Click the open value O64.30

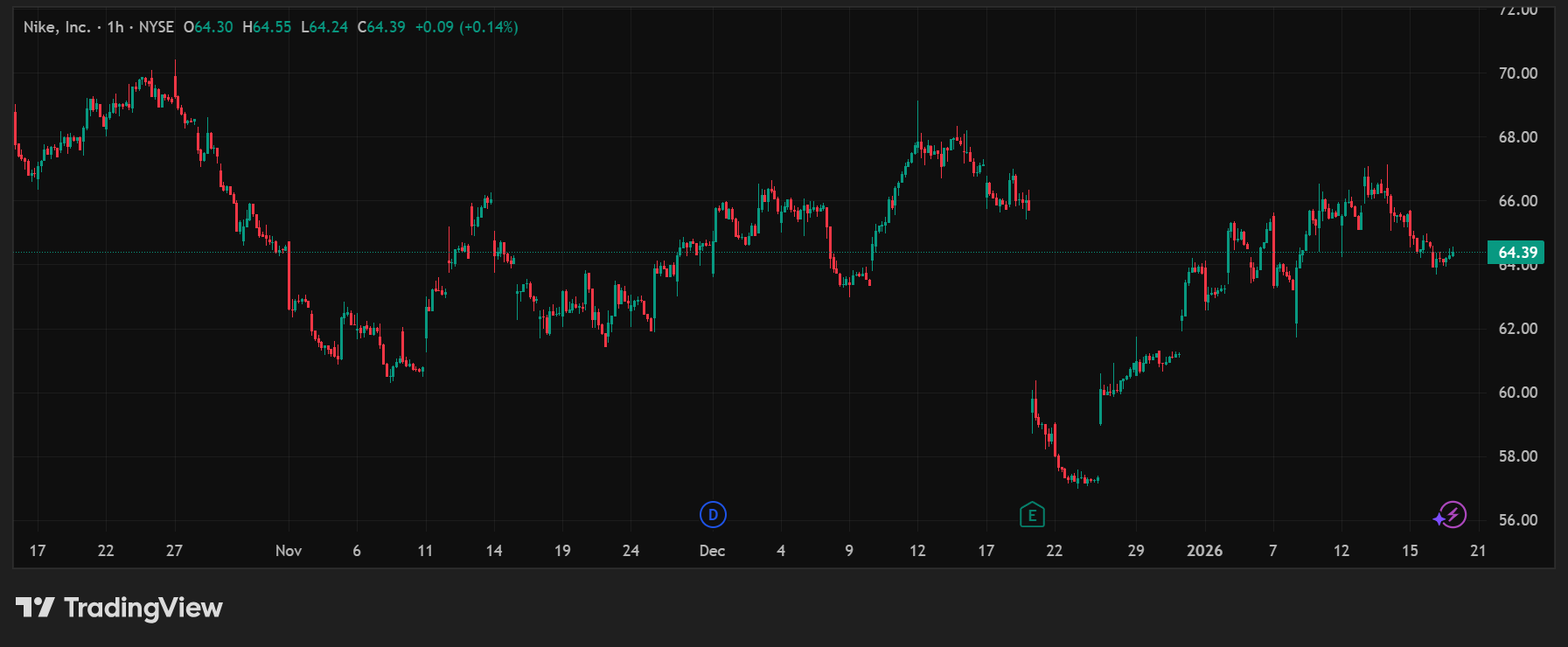(208, 27)
